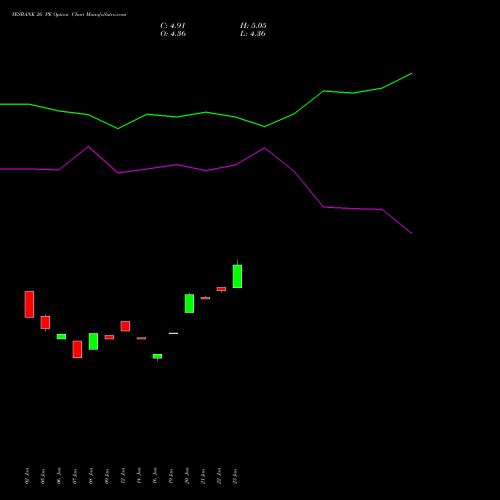Select the 02 Jan date label

click(x=27, y=476)
